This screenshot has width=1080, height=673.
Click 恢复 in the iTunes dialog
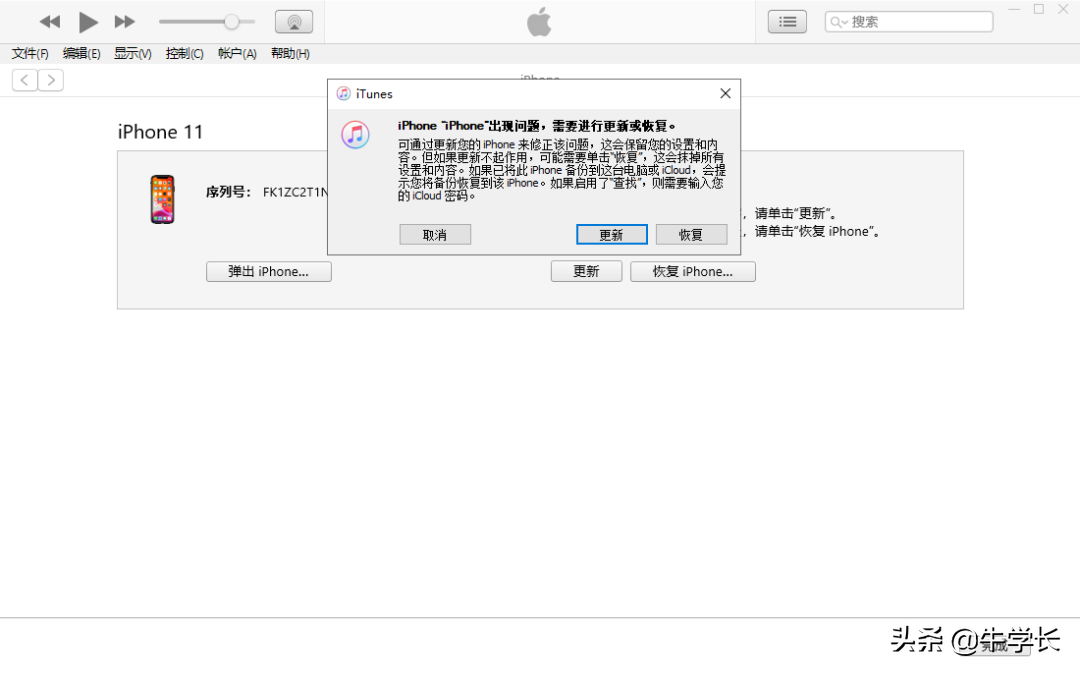(692, 235)
